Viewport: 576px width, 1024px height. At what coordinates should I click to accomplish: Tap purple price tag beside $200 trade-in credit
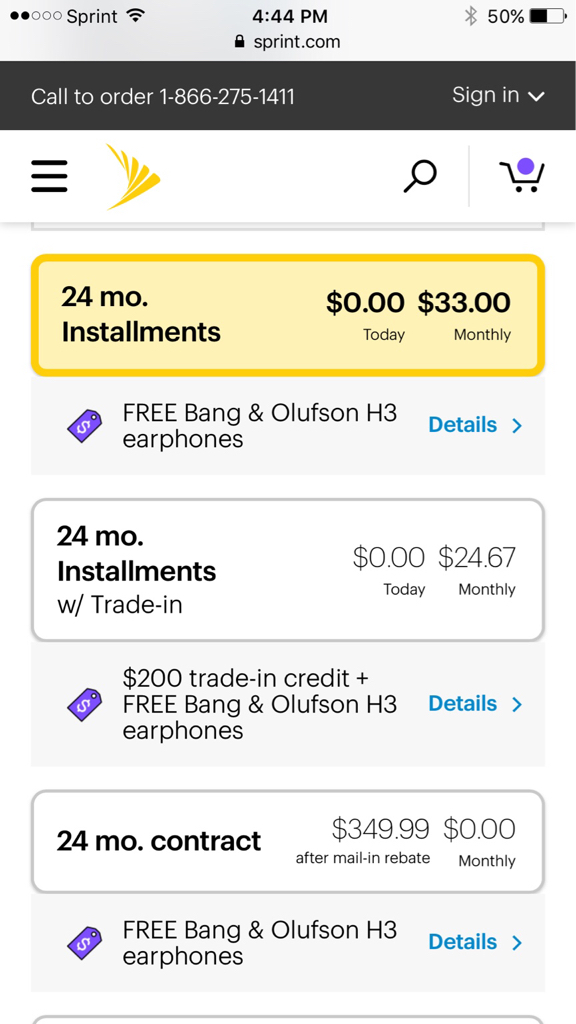(x=85, y=704)
